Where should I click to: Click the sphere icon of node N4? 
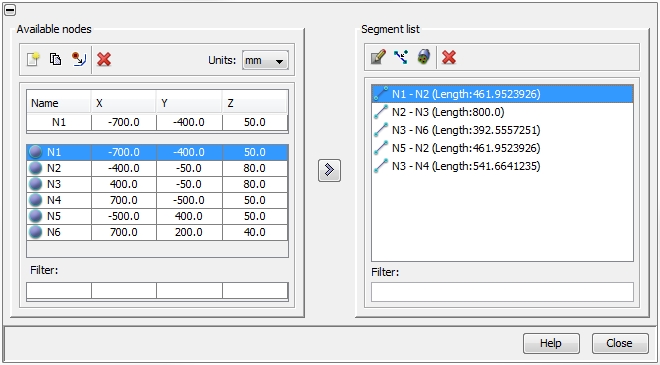pyautogui.click(x=36, y=200)
